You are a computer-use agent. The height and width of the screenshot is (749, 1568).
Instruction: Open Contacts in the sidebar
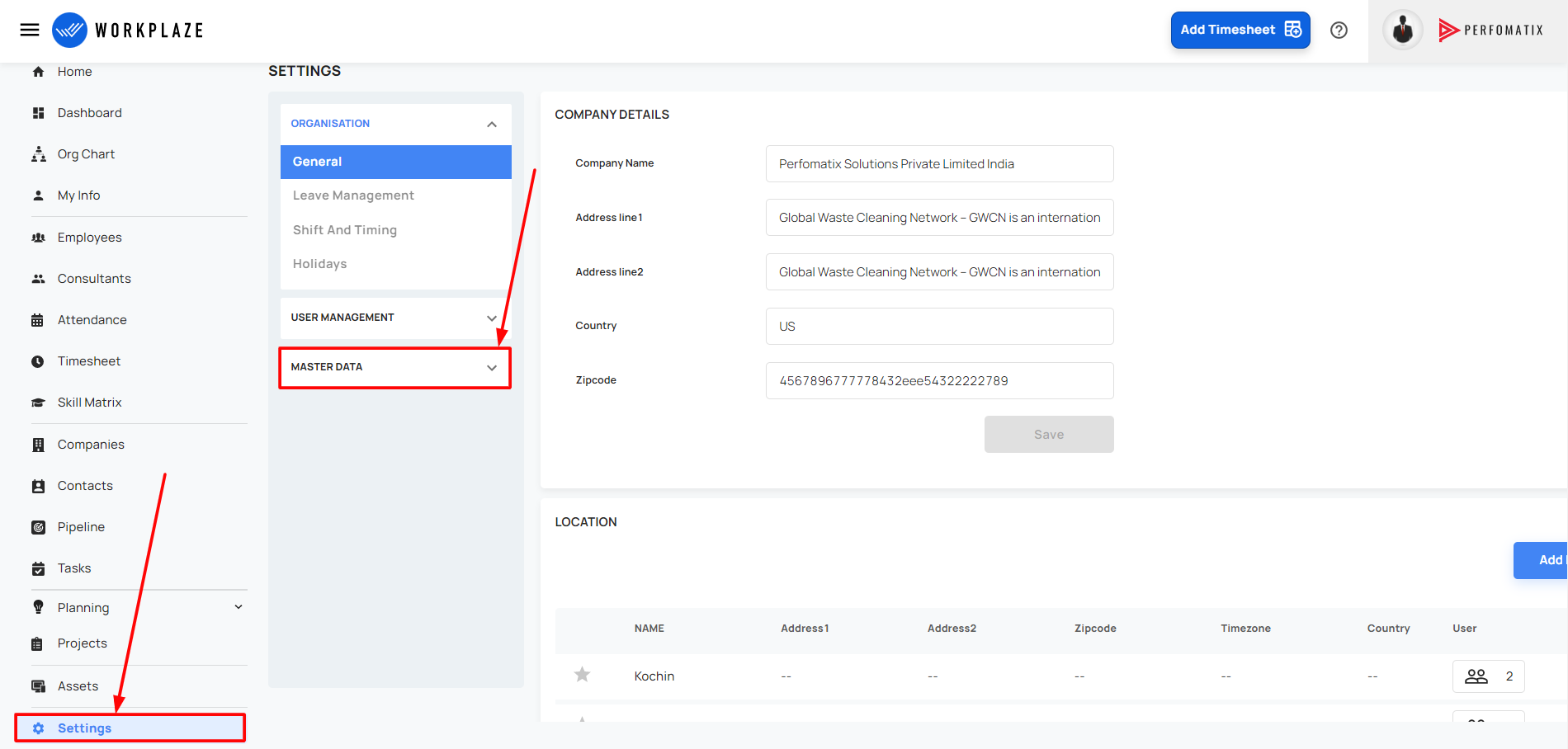click(x=85, y=486)
